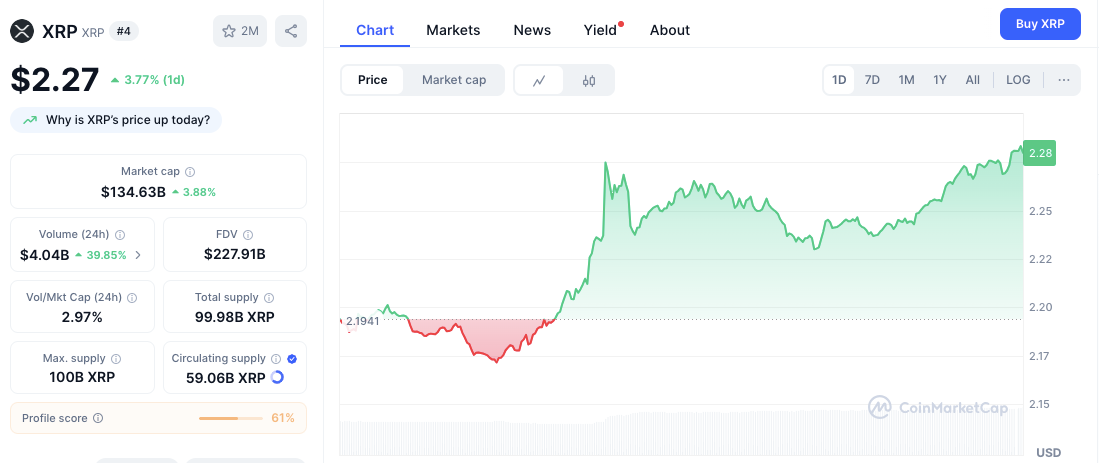Click the $134.63B market cap value
Viewport: 1099px width, 463px height.
coord(133,192)
